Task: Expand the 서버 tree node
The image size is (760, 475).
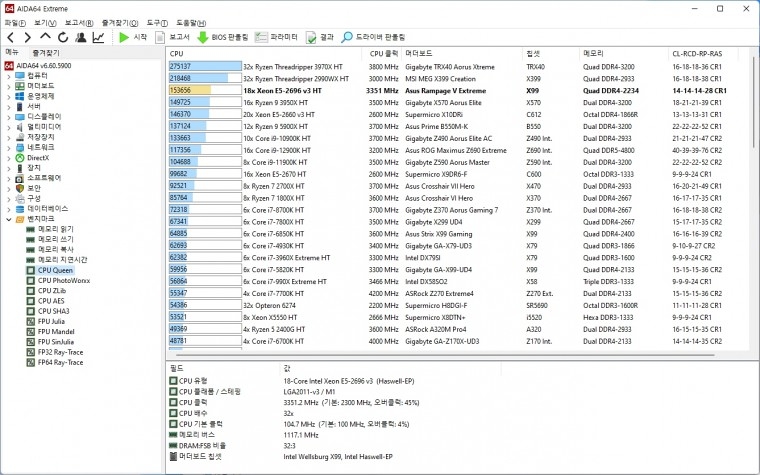Action: 9,107
